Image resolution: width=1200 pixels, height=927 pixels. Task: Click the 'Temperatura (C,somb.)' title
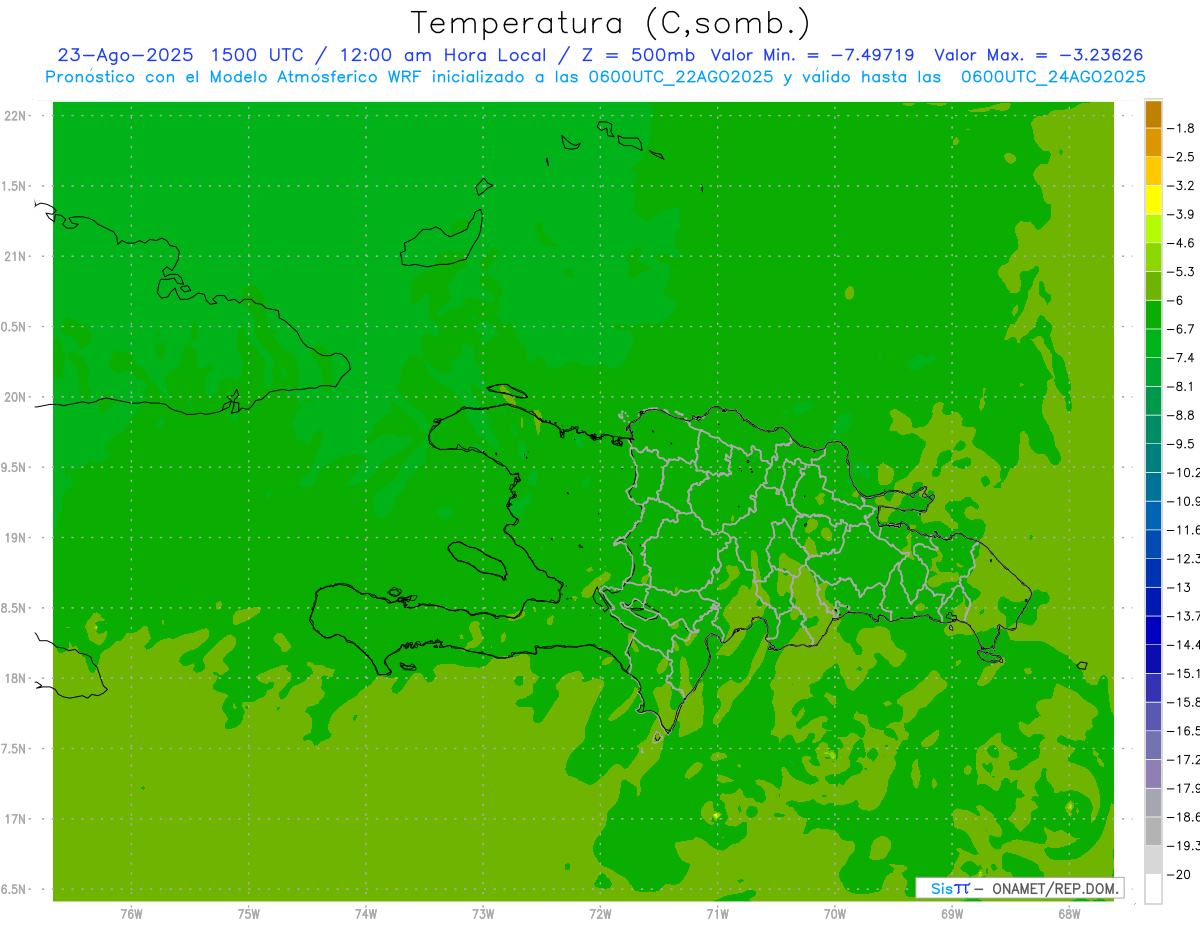(611, 23)
